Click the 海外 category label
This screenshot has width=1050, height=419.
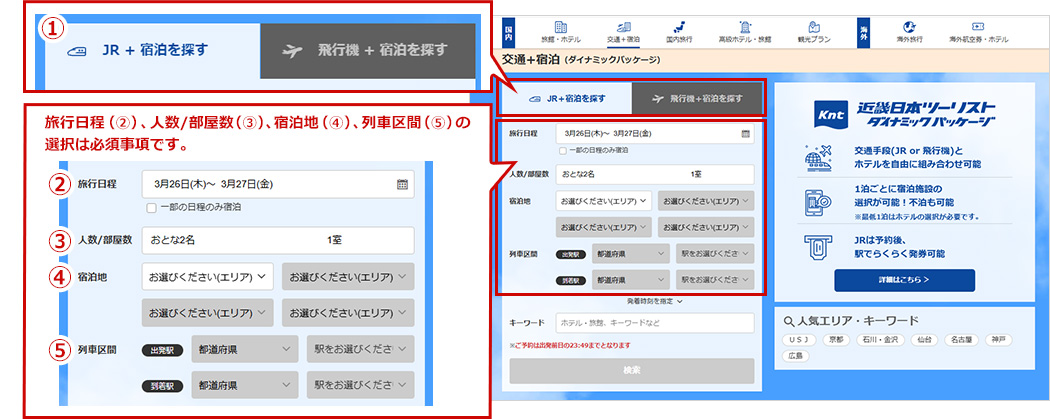coord(864,33)
